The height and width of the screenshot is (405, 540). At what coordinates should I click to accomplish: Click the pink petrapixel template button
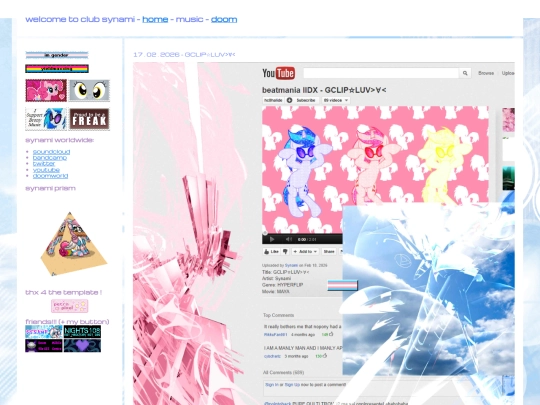[70, 306]
